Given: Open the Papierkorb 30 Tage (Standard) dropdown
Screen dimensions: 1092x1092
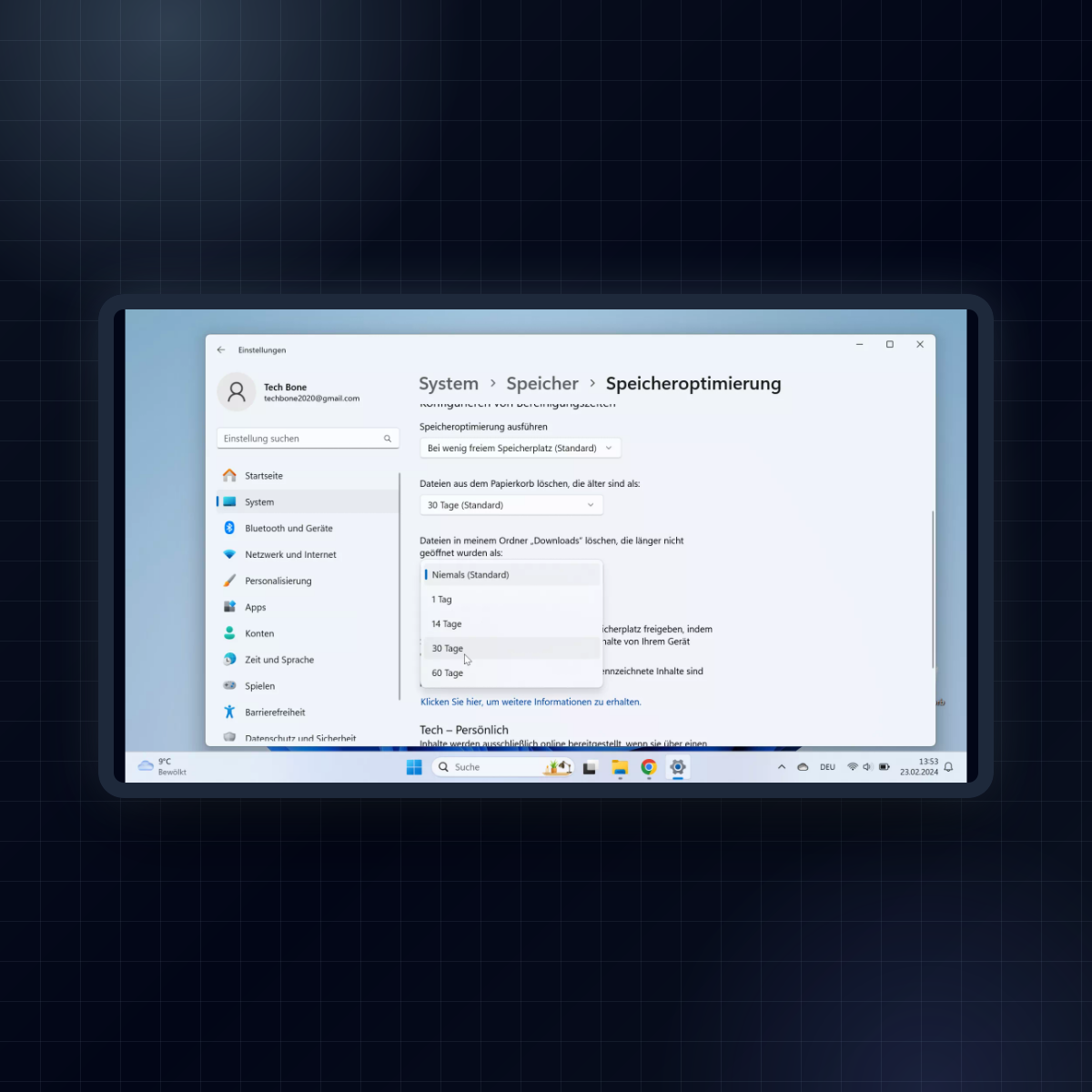Looking at the screenshot, I should point(511,505).
